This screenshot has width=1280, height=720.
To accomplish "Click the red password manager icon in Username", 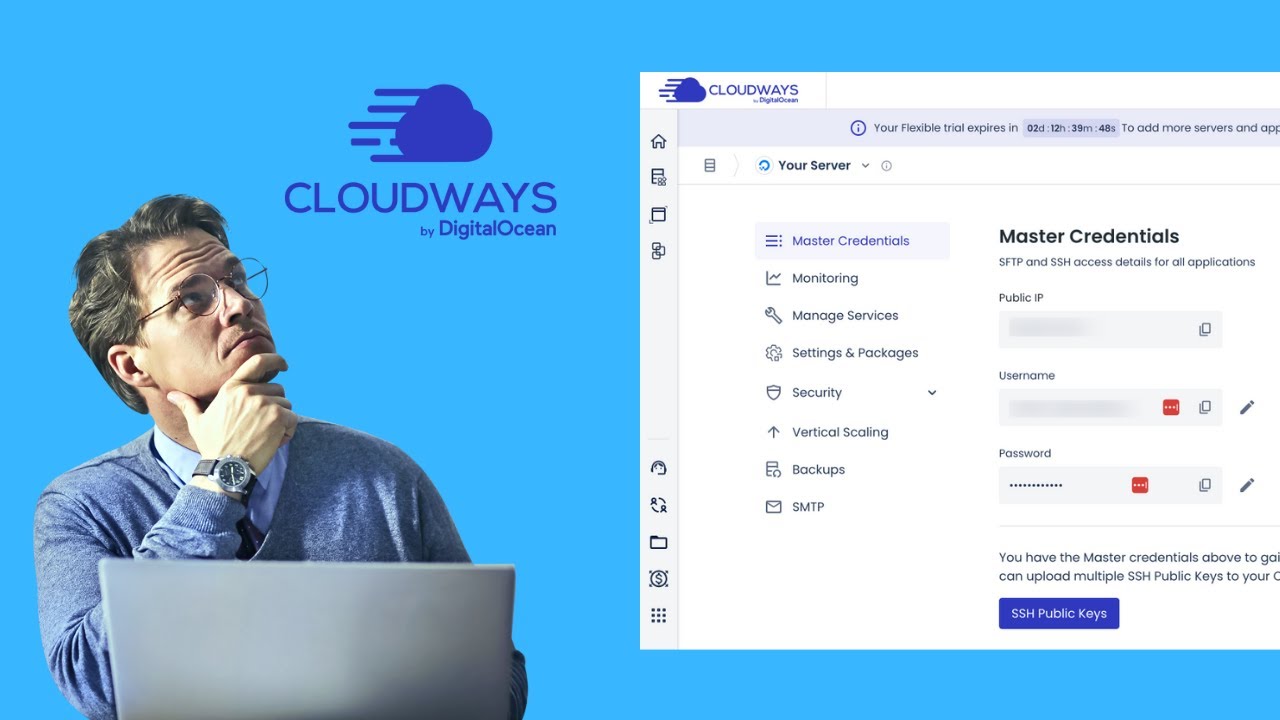I will 1171,407.
